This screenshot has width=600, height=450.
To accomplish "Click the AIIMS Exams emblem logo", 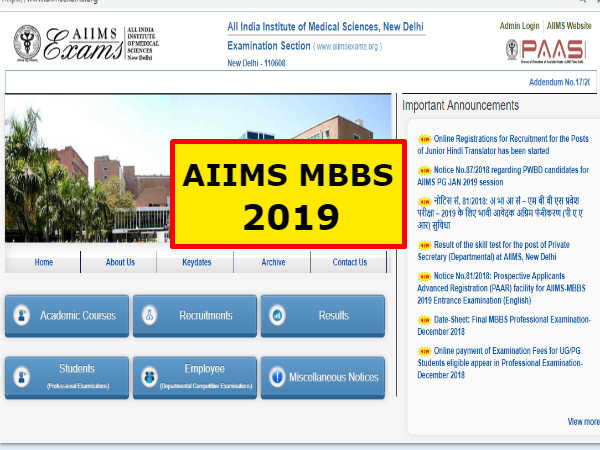I will click(27, 43).
